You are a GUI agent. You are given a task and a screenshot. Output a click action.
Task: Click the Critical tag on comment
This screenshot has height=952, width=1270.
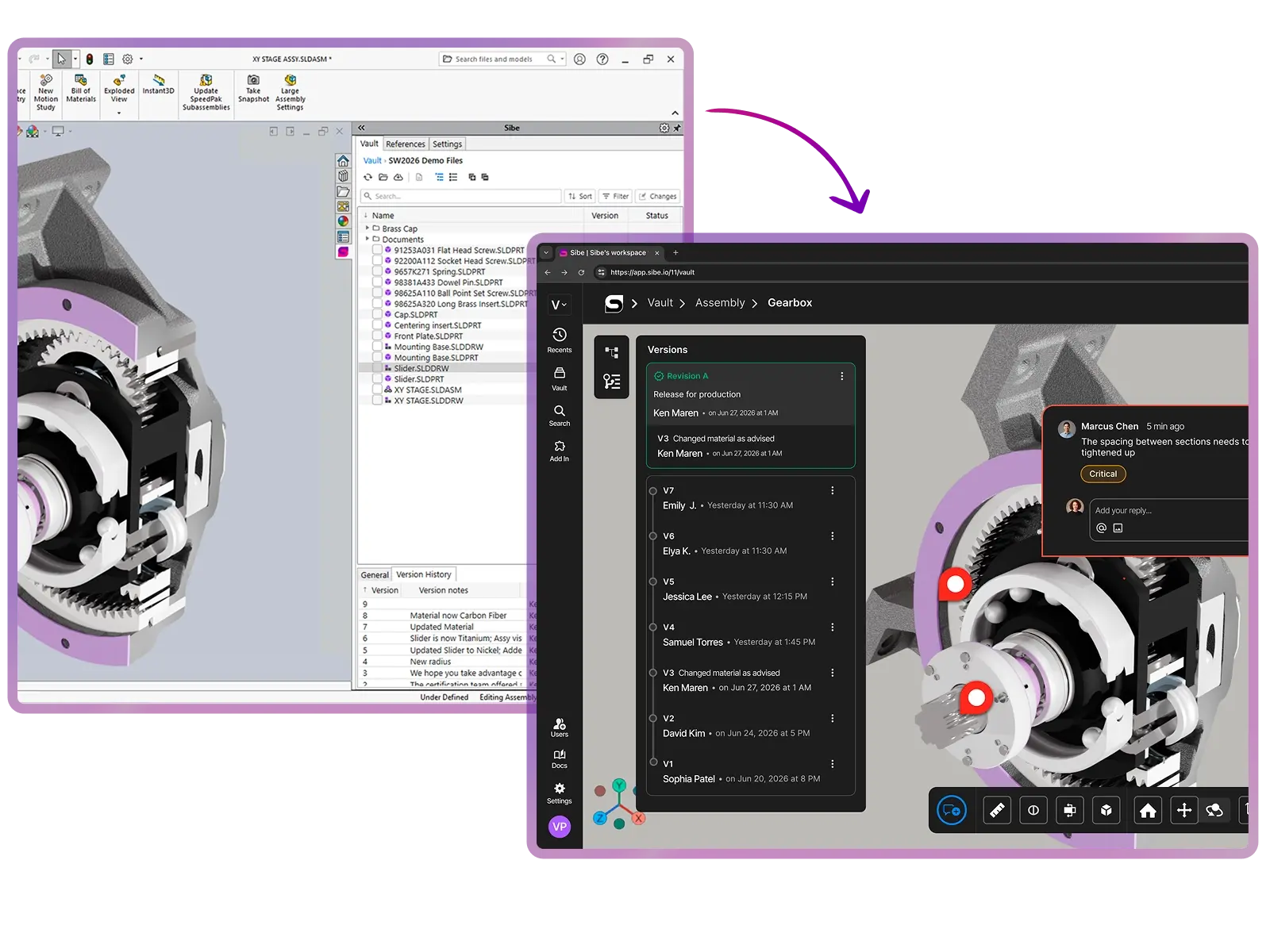coord(1103,474)
